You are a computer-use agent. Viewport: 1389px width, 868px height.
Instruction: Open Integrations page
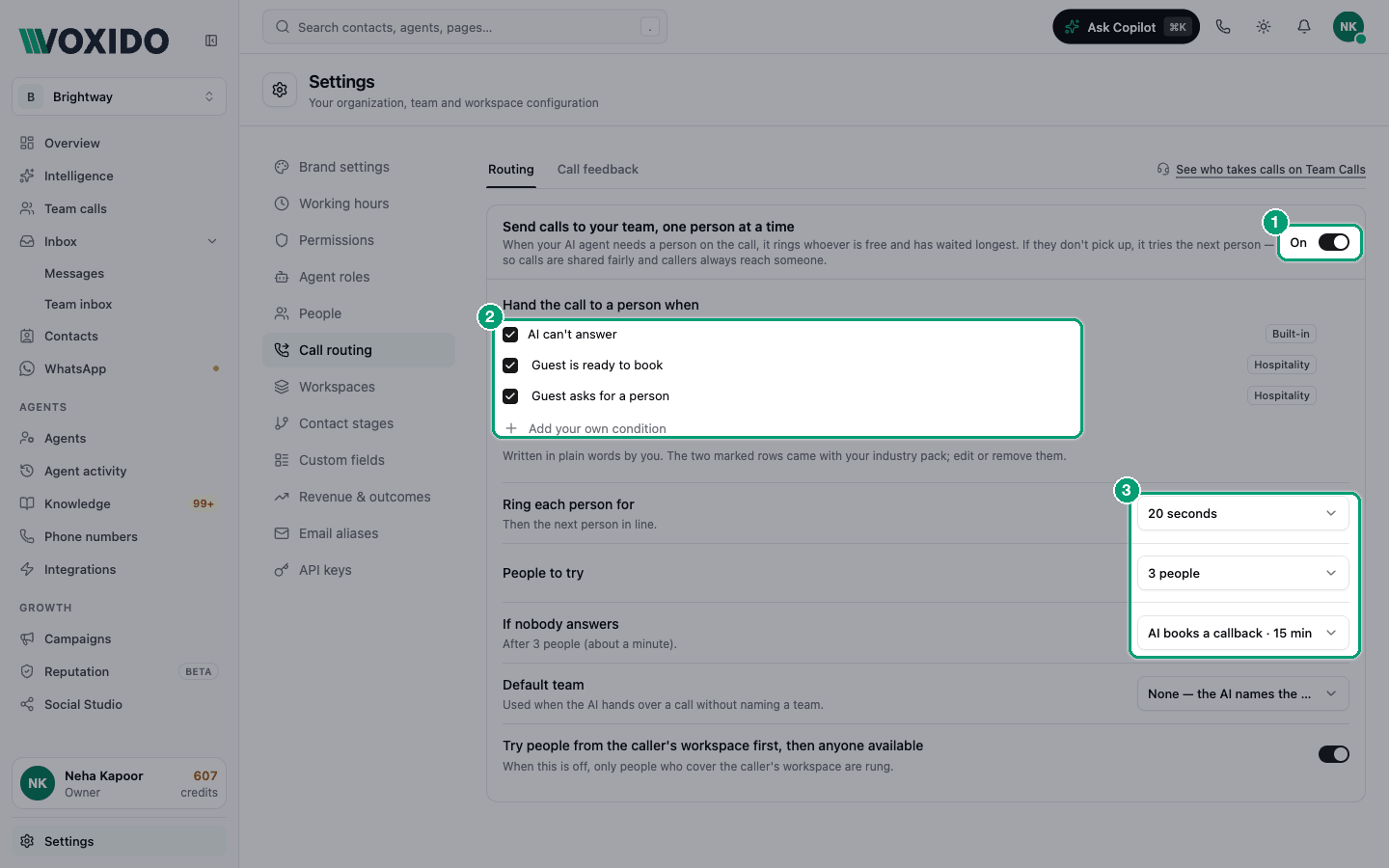coord(119,569)
